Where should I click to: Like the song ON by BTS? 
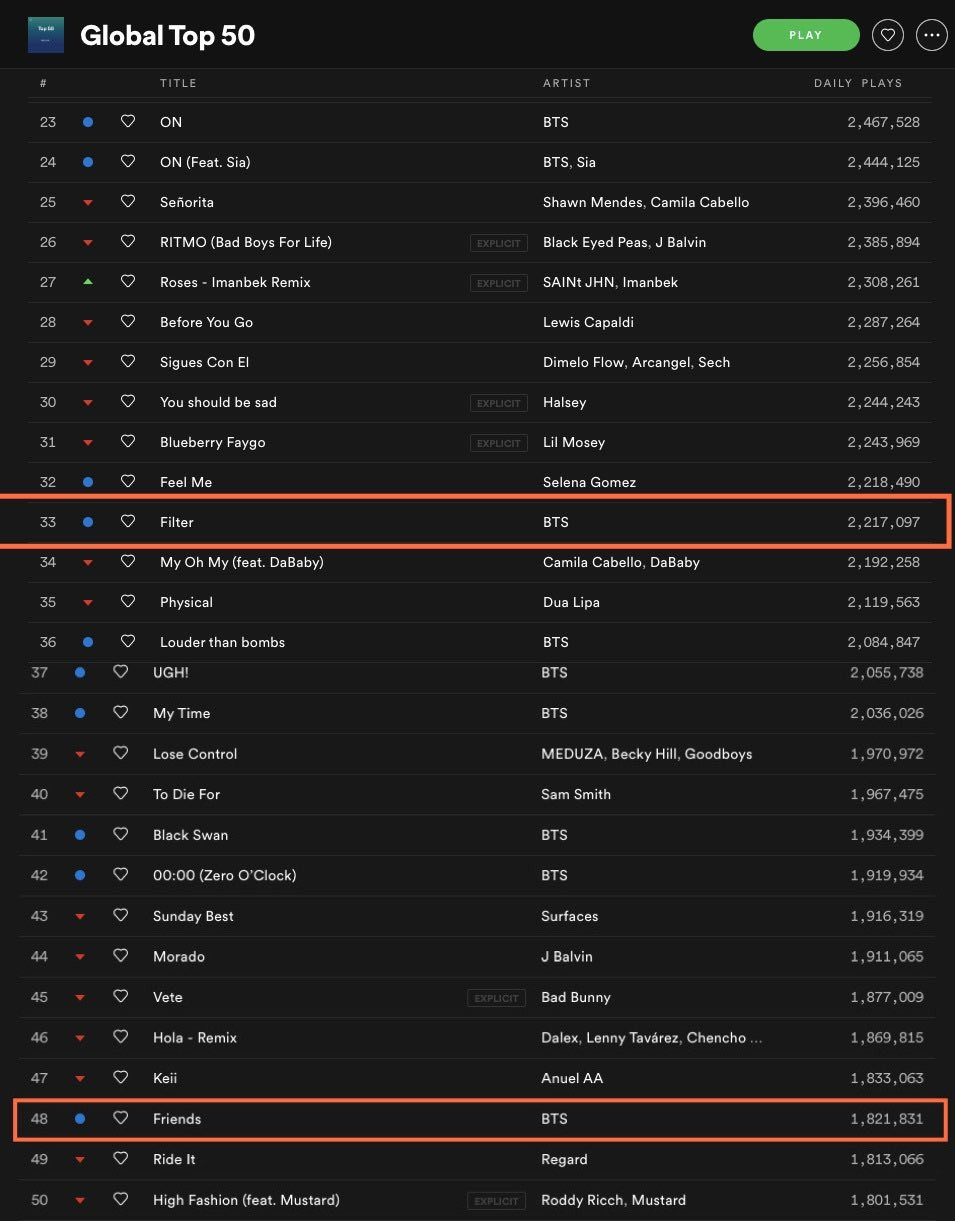coord(128,122)
